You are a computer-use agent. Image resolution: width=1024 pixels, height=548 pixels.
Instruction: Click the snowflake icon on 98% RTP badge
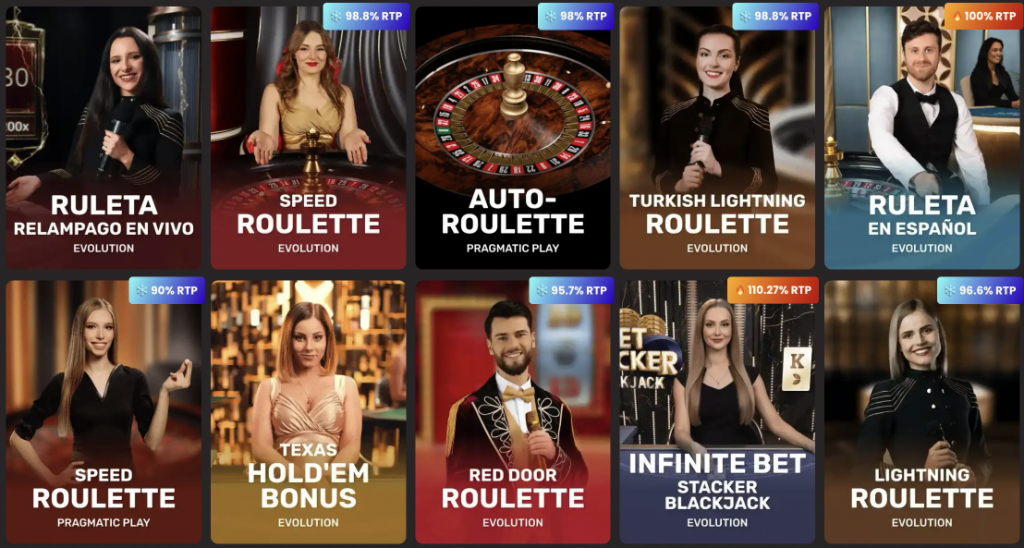(551, 16)
